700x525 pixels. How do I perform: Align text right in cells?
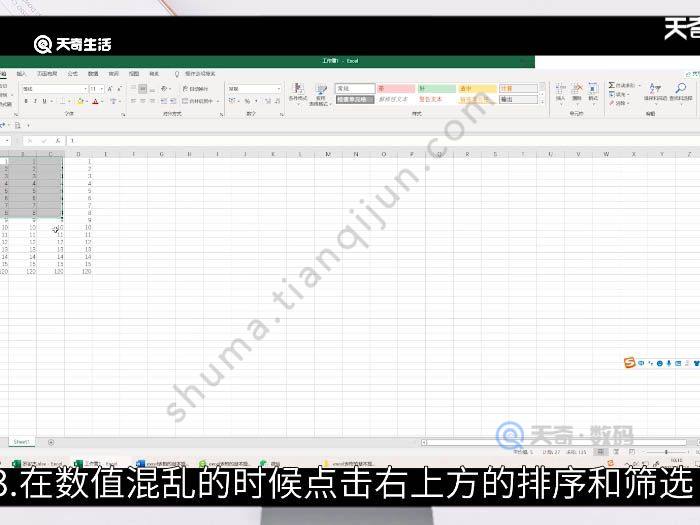tap(152, 101)
